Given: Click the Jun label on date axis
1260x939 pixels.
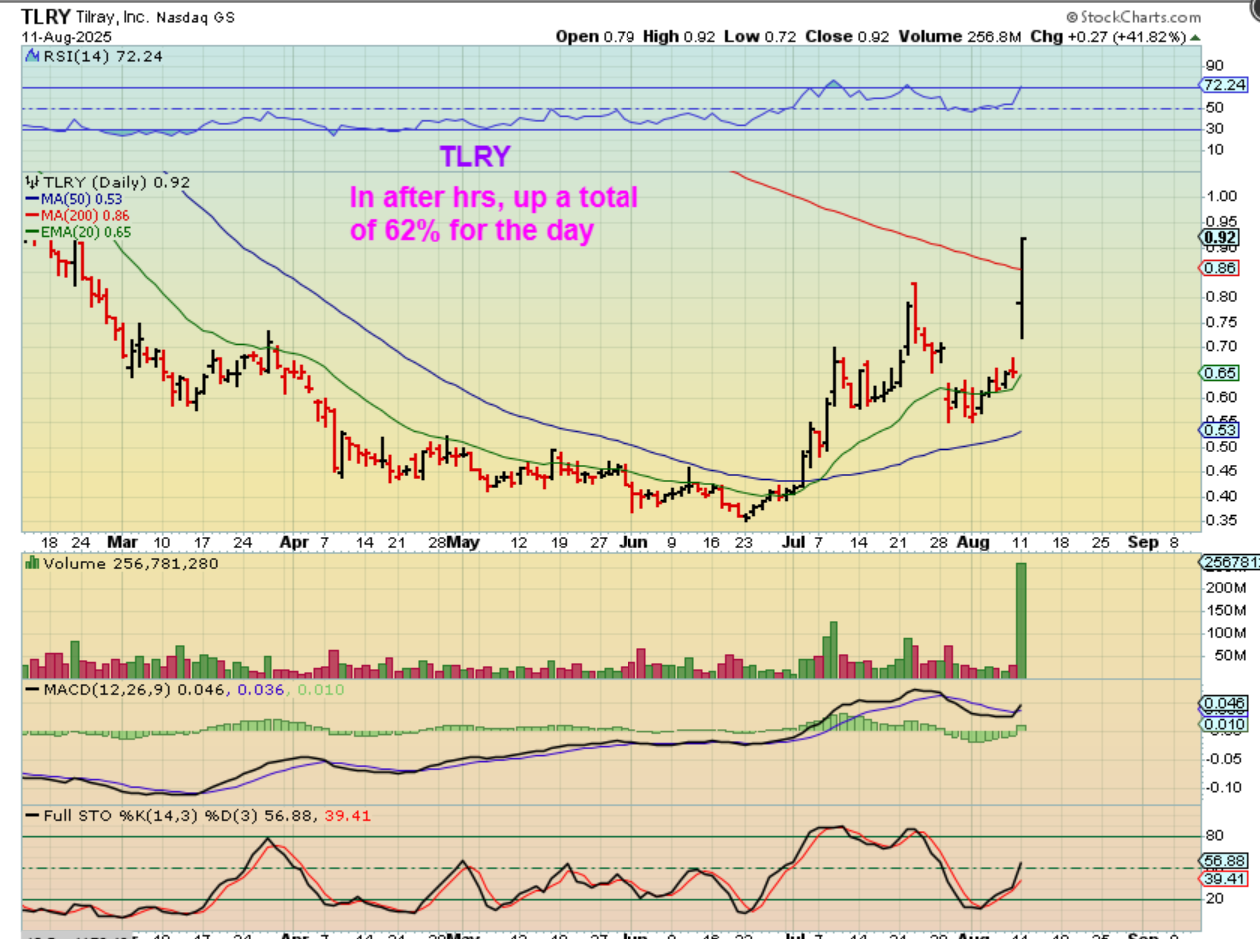Looking at the screenshot, I should 634,541.
